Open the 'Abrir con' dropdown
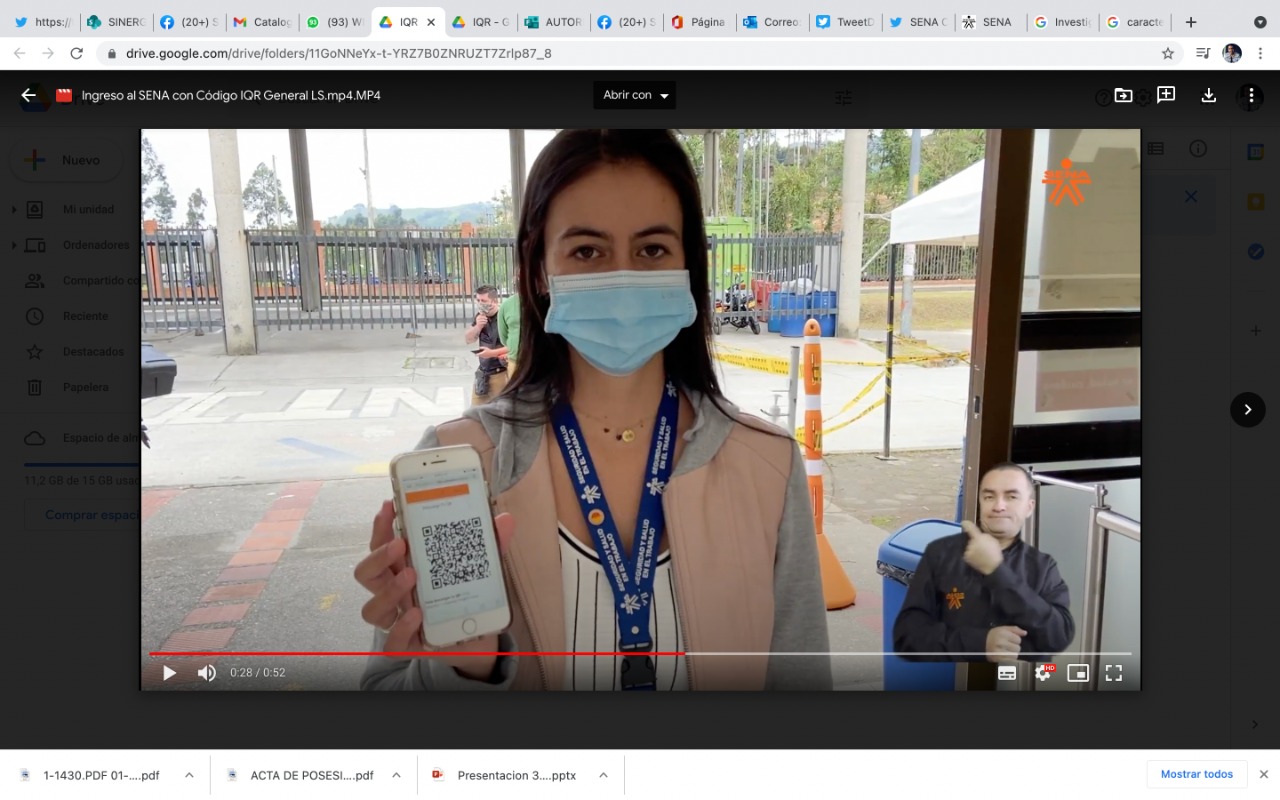Viewport: 1280px width, 800px height. coord(635,95)
